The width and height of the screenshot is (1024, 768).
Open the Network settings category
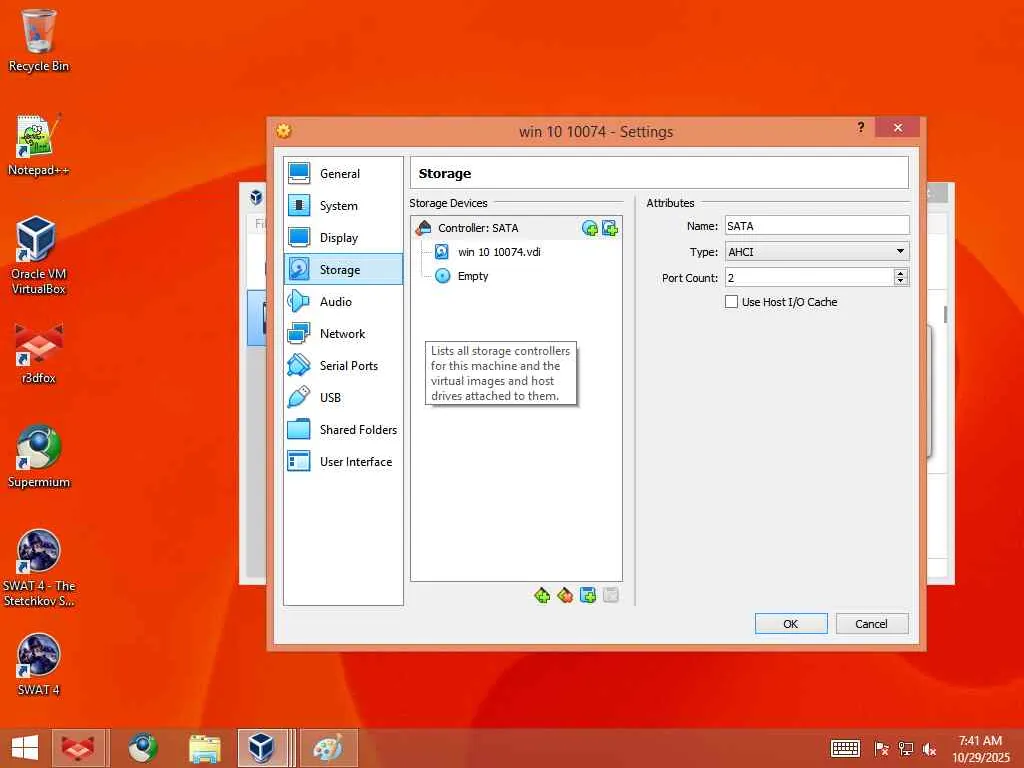(x=343, y=334)
